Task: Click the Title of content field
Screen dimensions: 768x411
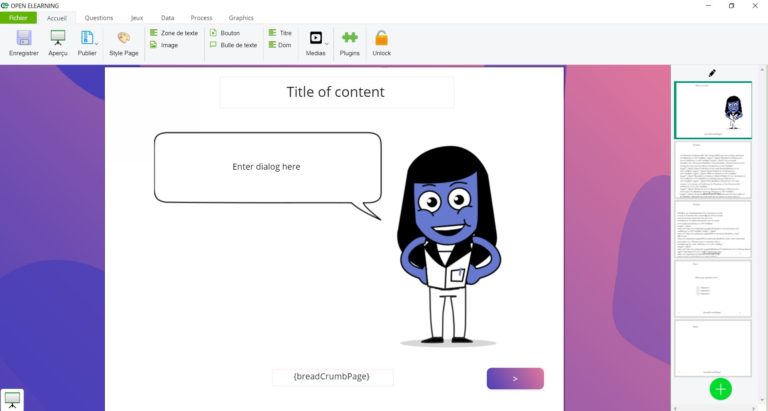Action: click(336, 92)
